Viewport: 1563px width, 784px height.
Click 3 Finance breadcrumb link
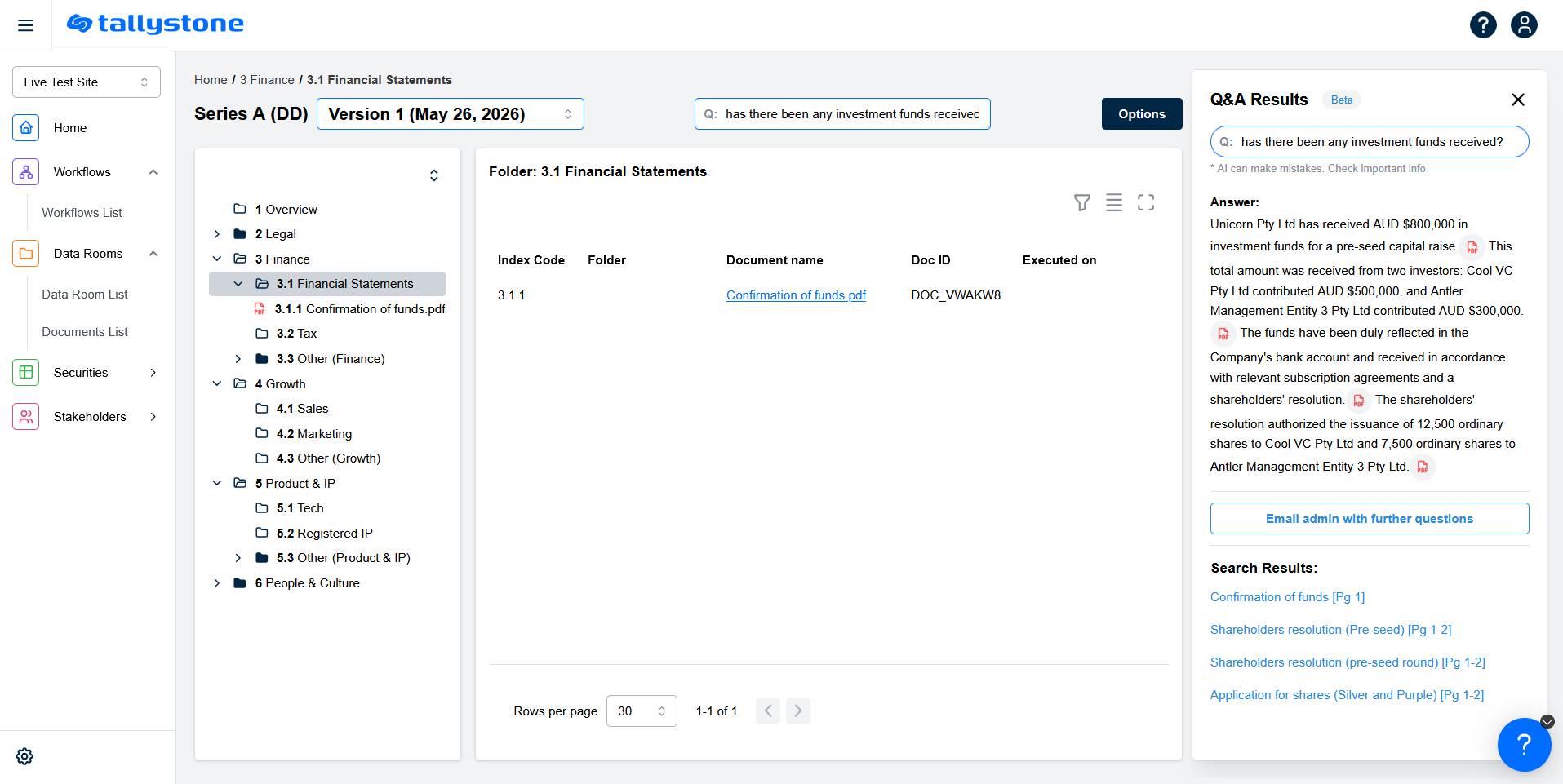pyautogui.click(x=267, y=80)
